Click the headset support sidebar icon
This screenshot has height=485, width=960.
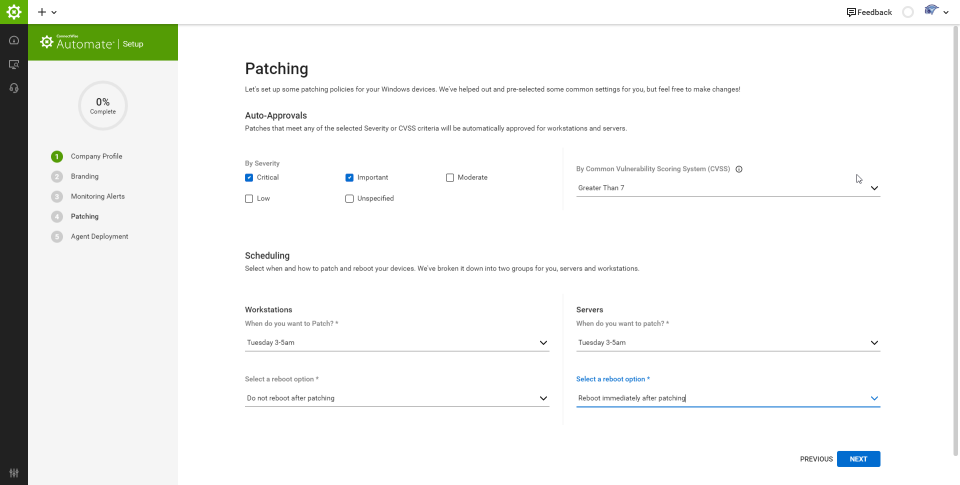pyautogui.click(x=14, y=88)
